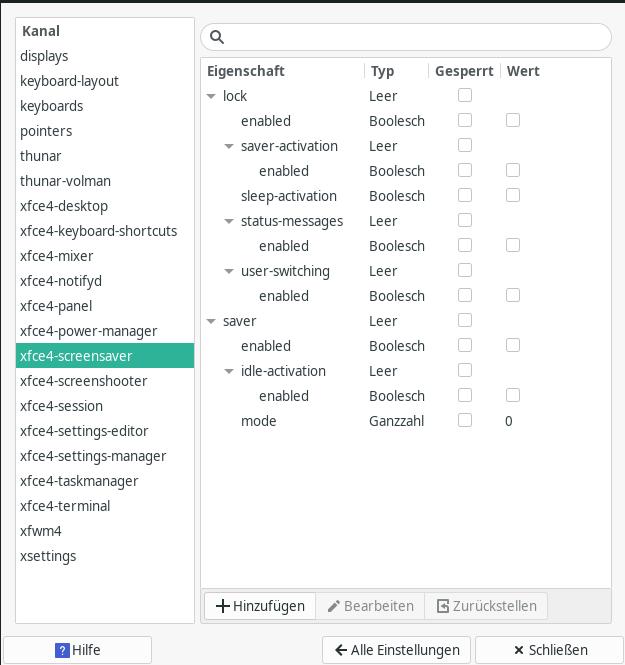Image resolution: width=625 pixels, height=665 pixels.
Task: Toggle Gesperrt checkbox for lock row
Action: click(x=465, y=95)
